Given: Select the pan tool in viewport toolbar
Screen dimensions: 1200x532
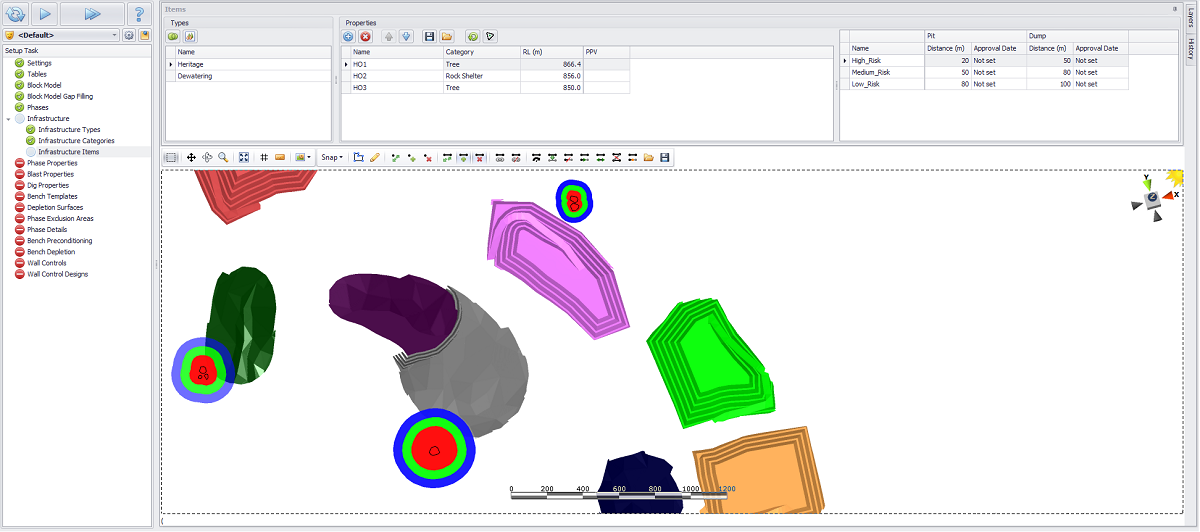Looking at the screenshot, I should [191, 157].
